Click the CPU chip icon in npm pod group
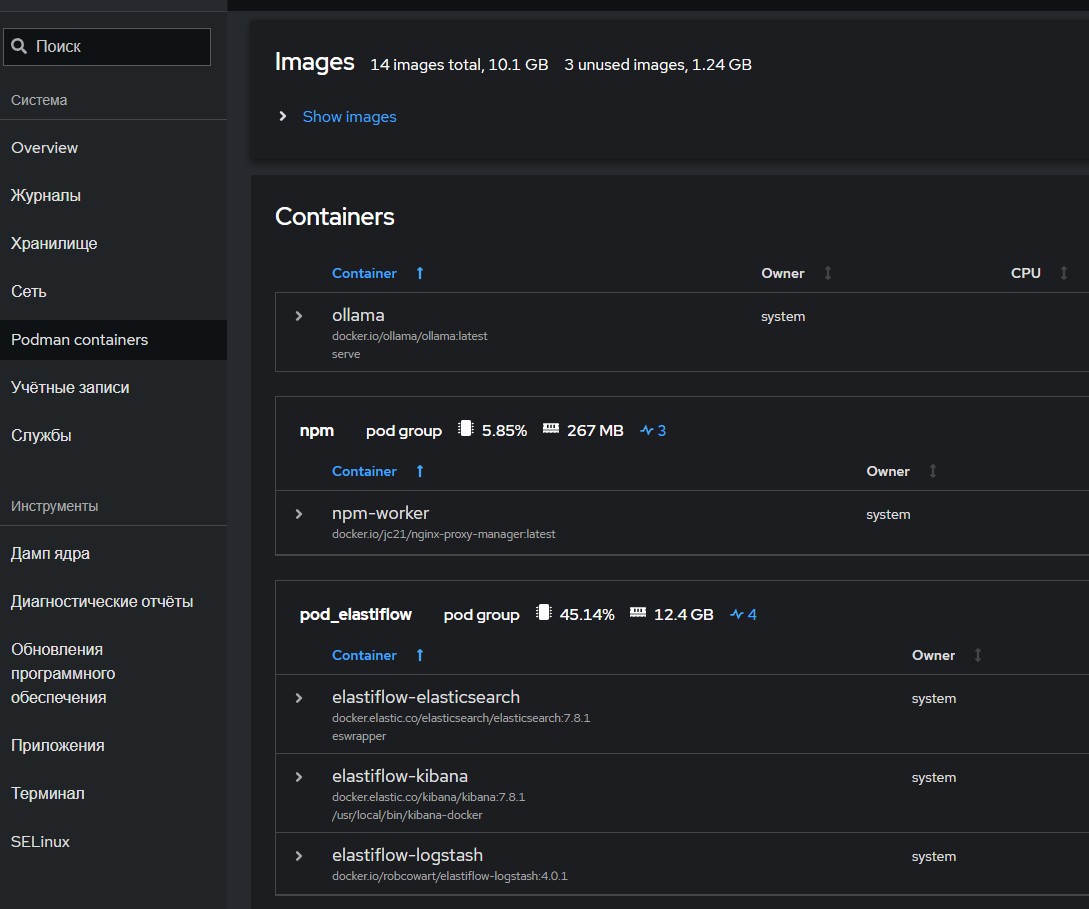The height and width of the screenshot is (909, 1089). (465, 429)
